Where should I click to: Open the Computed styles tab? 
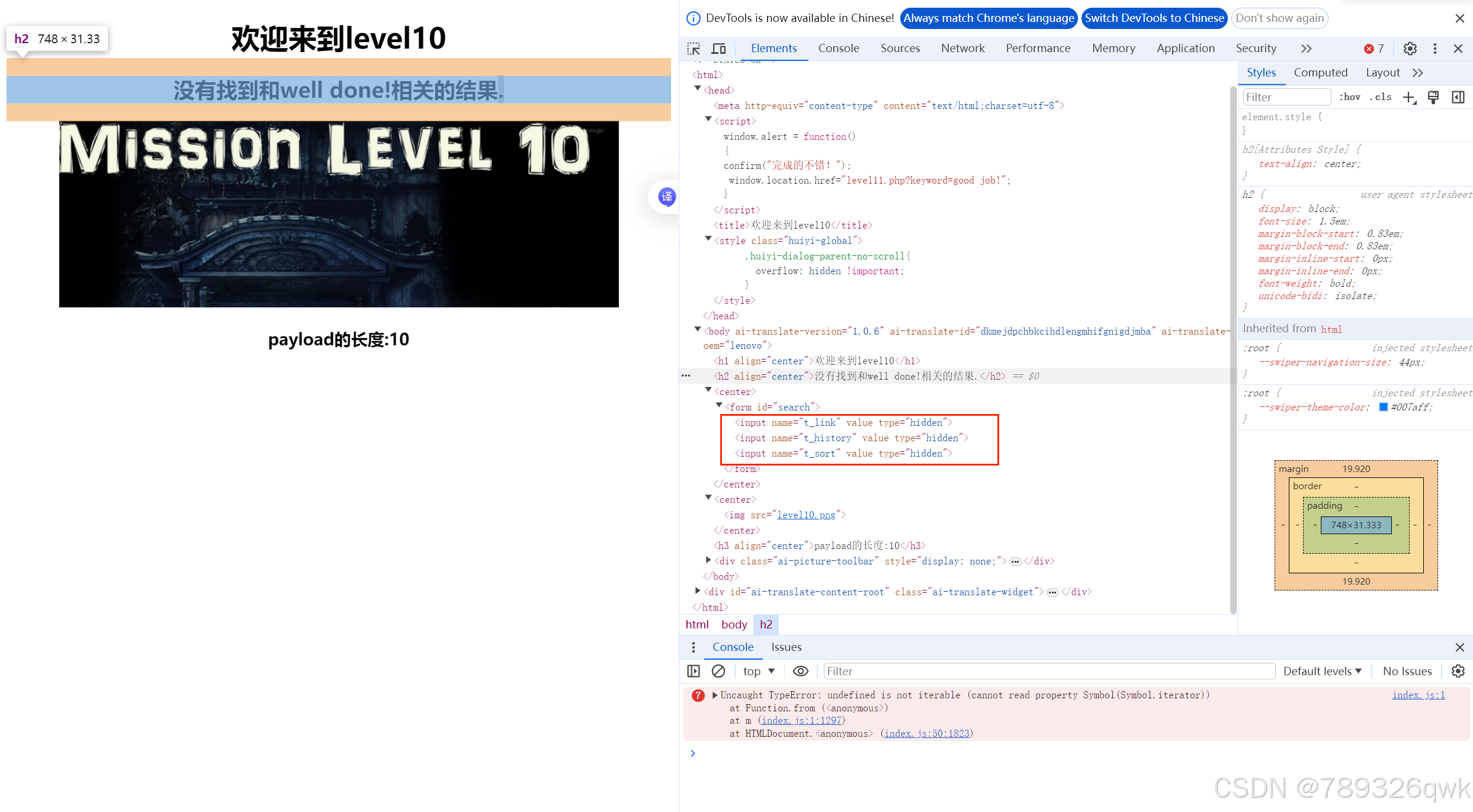tap(1320, 73)
